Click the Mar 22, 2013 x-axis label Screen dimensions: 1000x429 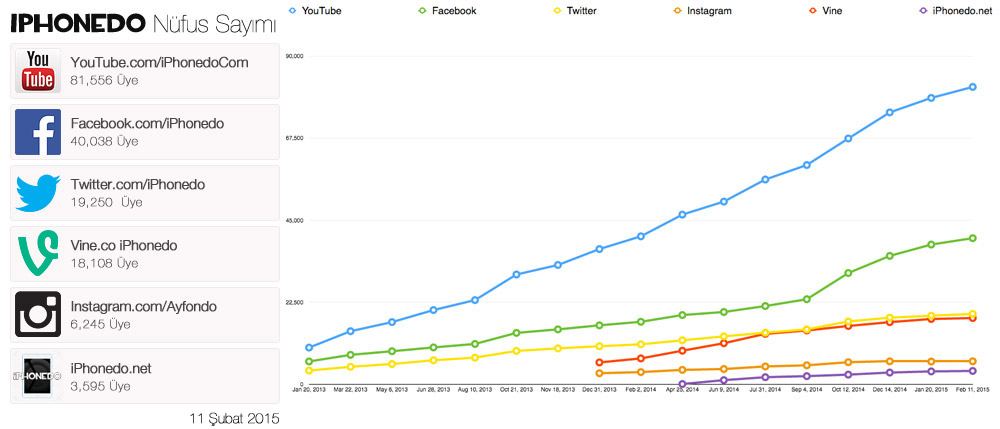coord(350,389)
